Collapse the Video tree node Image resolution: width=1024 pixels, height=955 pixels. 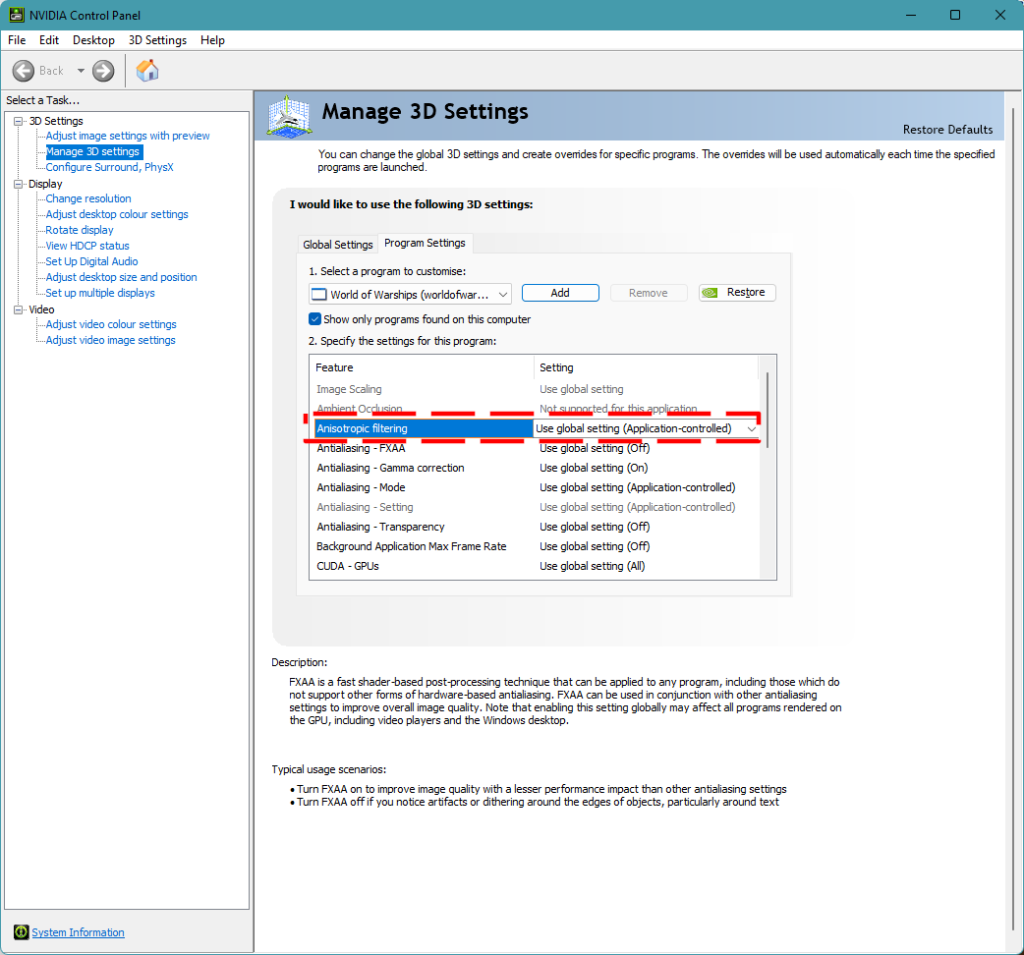coord(18,310)
